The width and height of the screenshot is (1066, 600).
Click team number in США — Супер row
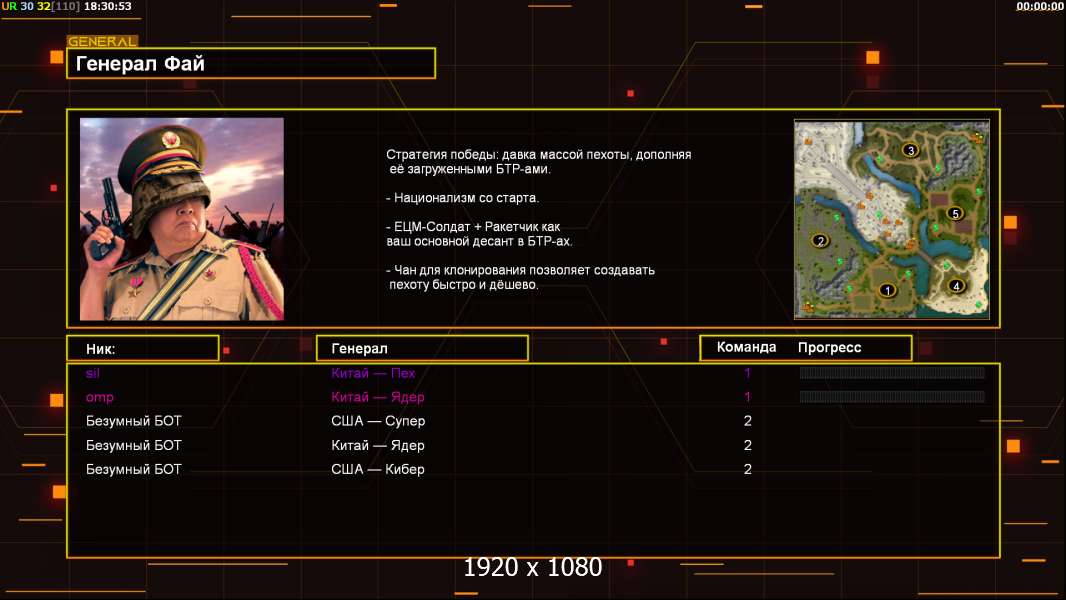tap(747, 421)
